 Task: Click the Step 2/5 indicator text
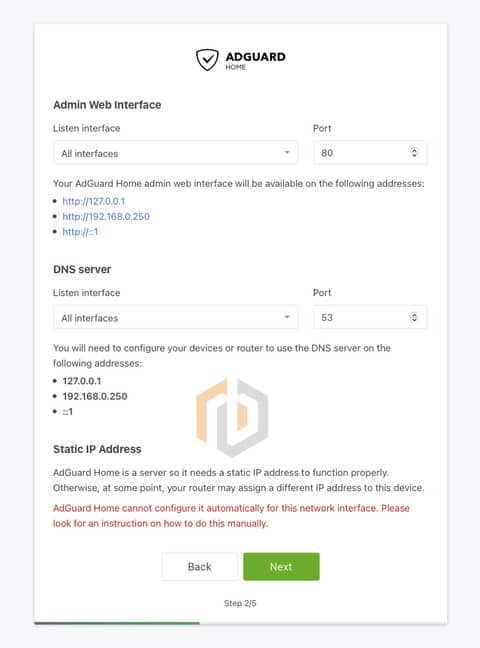(x=240, y=603)
